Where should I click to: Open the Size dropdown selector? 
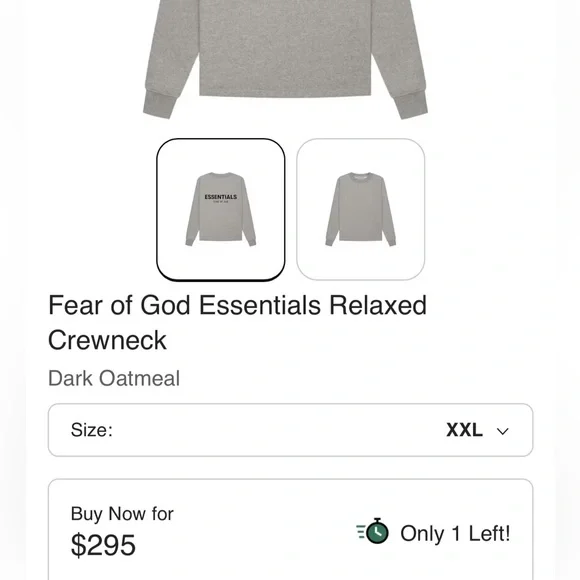click(290, 430)
